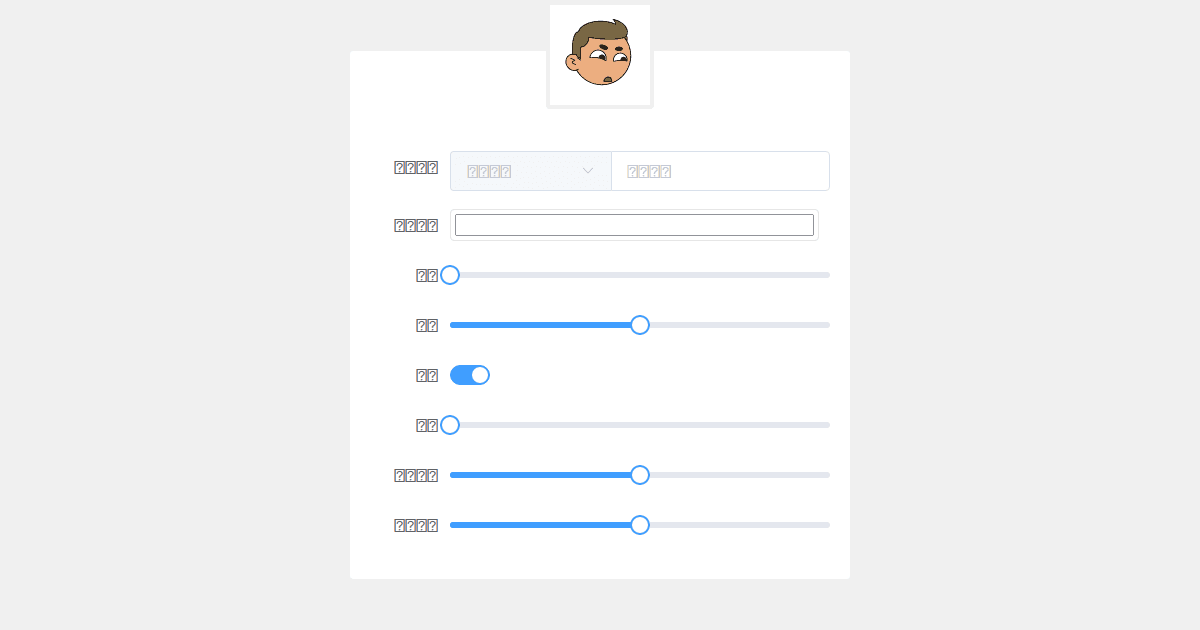Click the cartoon face avatar image

(600, 54)
